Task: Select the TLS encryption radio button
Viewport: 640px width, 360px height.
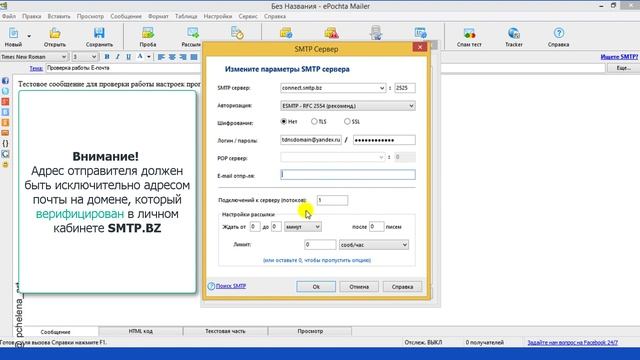Action: pos(314,121)
